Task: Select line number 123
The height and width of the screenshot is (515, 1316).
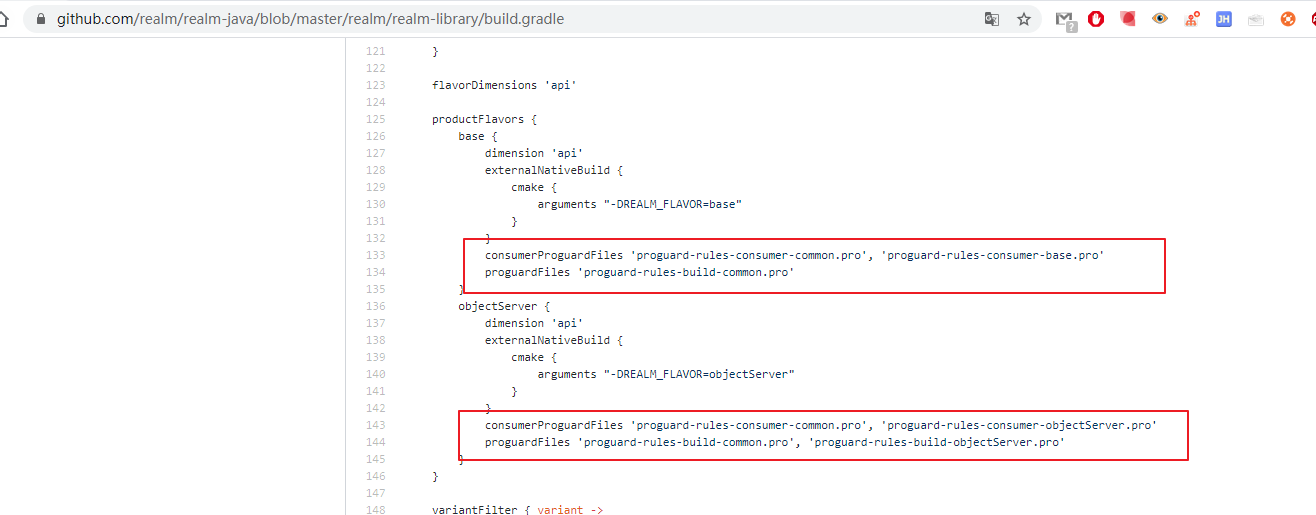Action: tap(375, 85)
